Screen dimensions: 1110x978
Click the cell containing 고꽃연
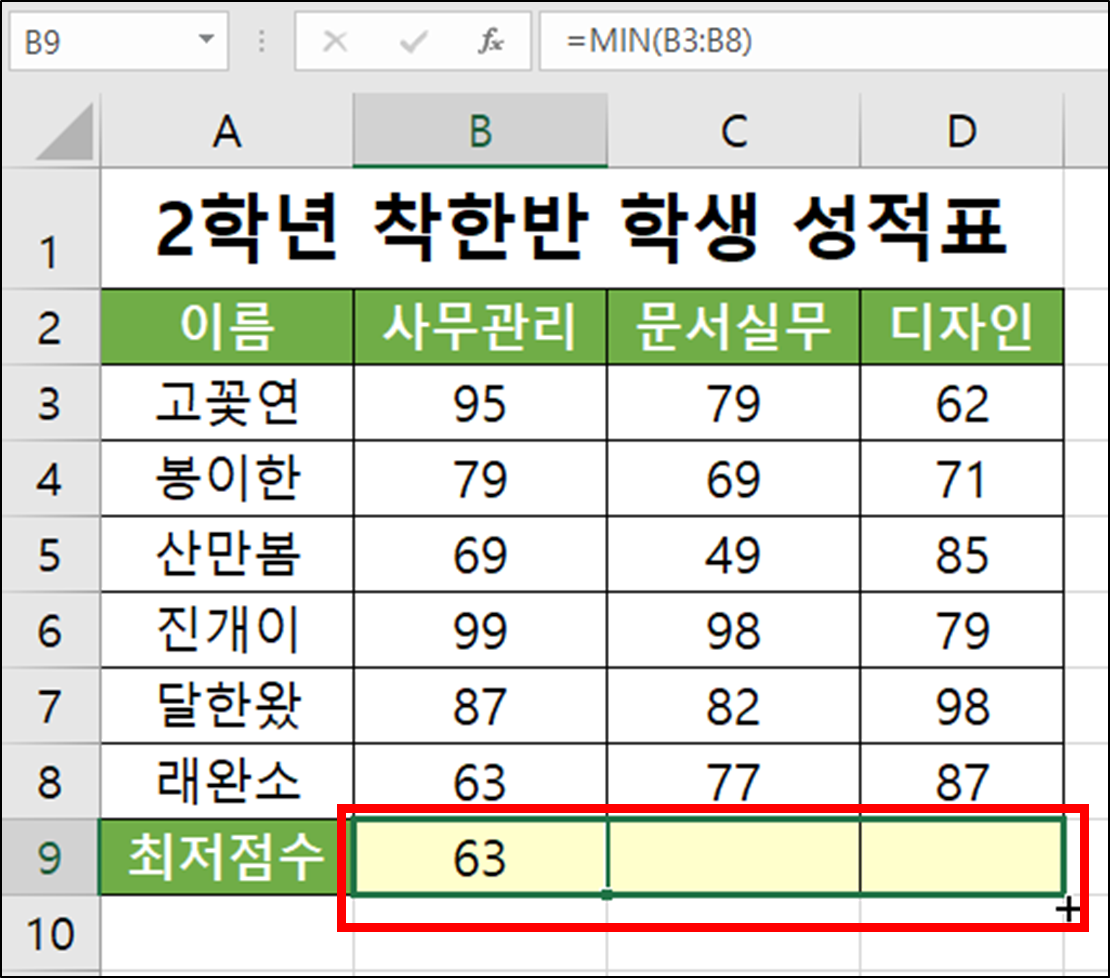pyautogui.click(x=226, y=403)
